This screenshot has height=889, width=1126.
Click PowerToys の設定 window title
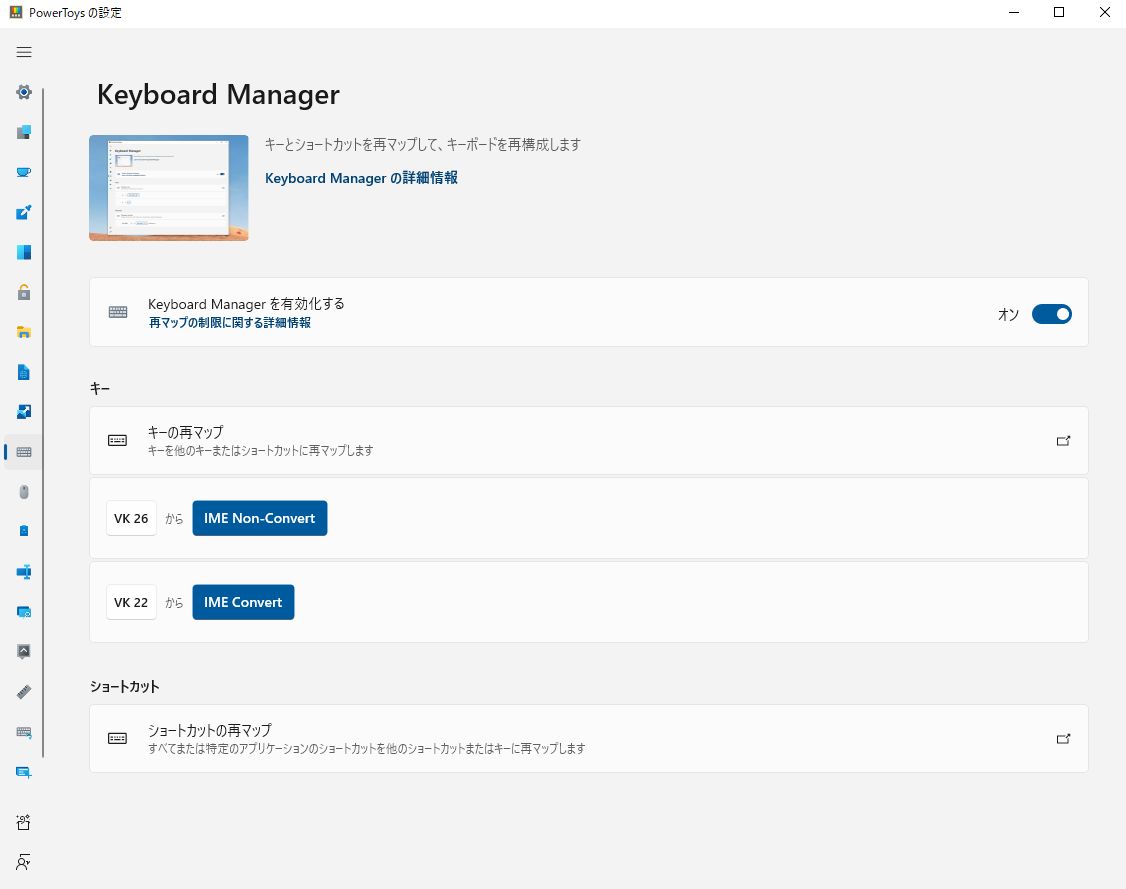coord(75,13)
